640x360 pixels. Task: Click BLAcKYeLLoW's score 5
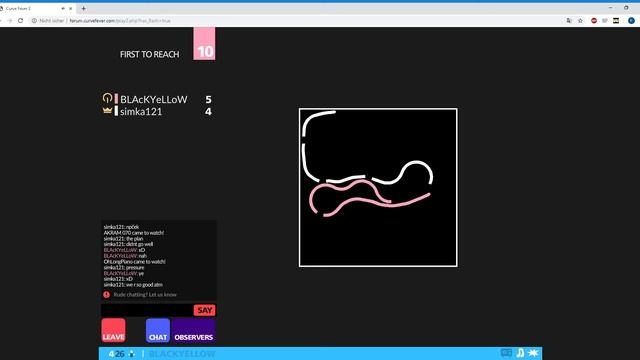209,99
